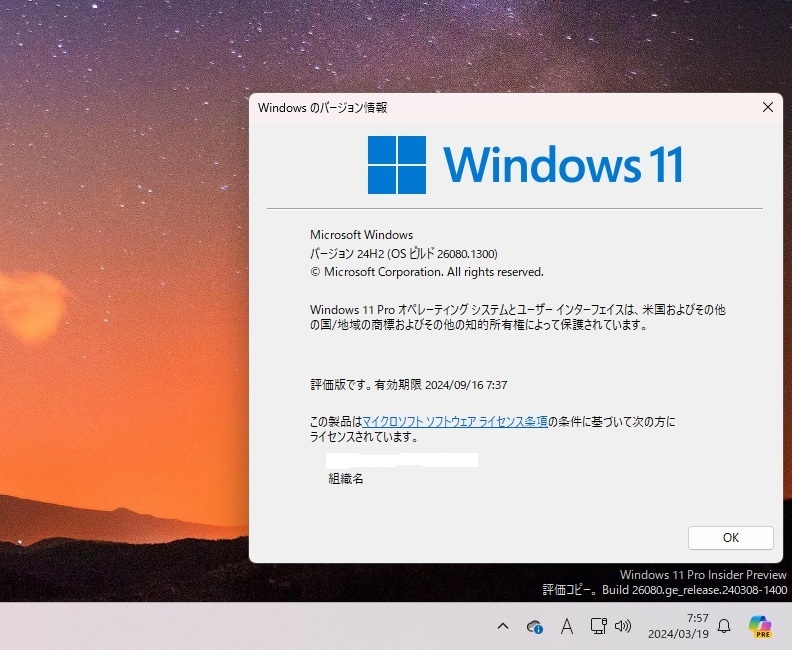Open the volume speaker tray icon
Viewport: 792px width, 650px height.
click(623, 626)
